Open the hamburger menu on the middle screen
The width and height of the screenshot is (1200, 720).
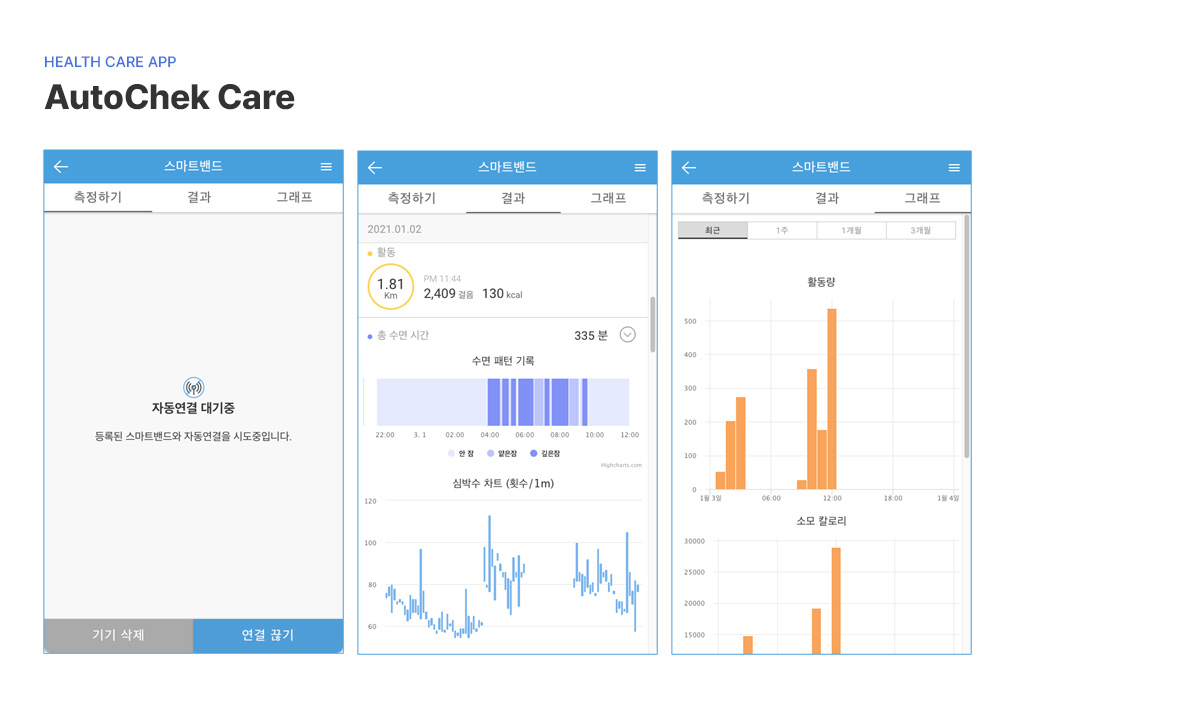640,168
